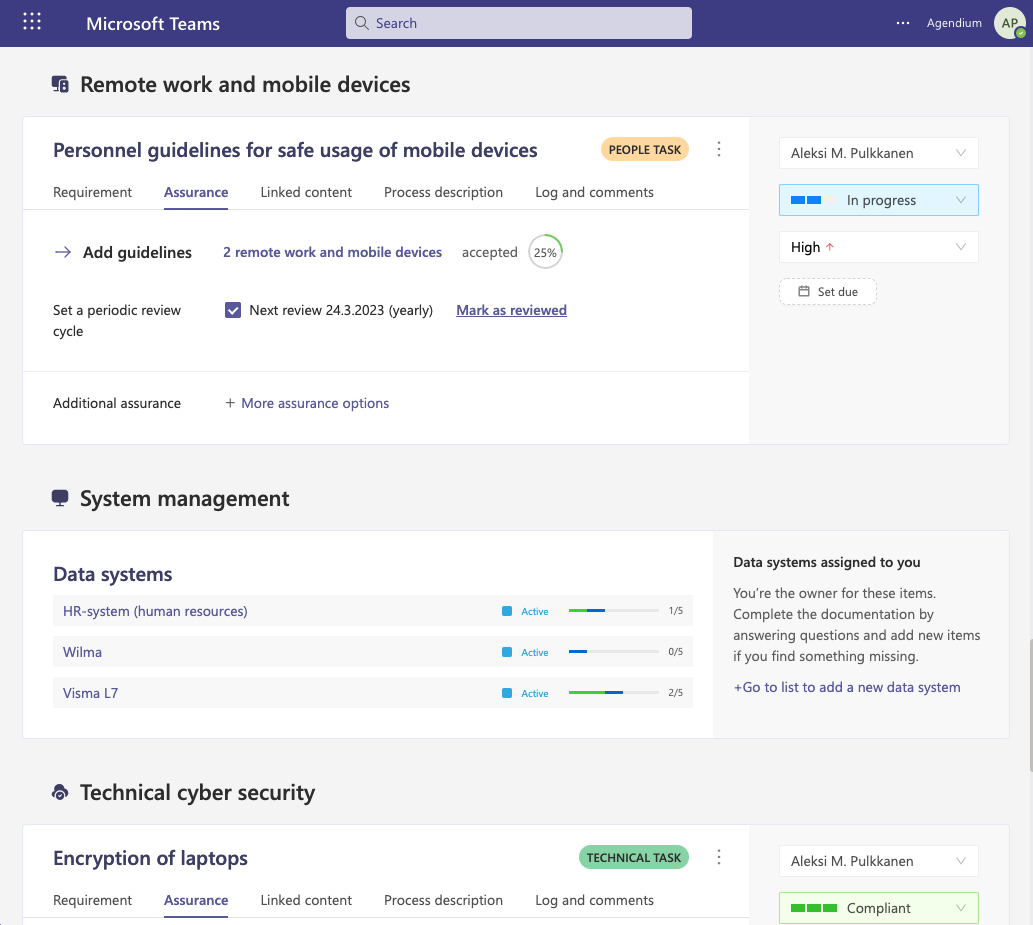The image size is (1033, 925).
Task: Click the PEOPLE TASK badge
Action: pyautogui.click(x=644, y=150)
